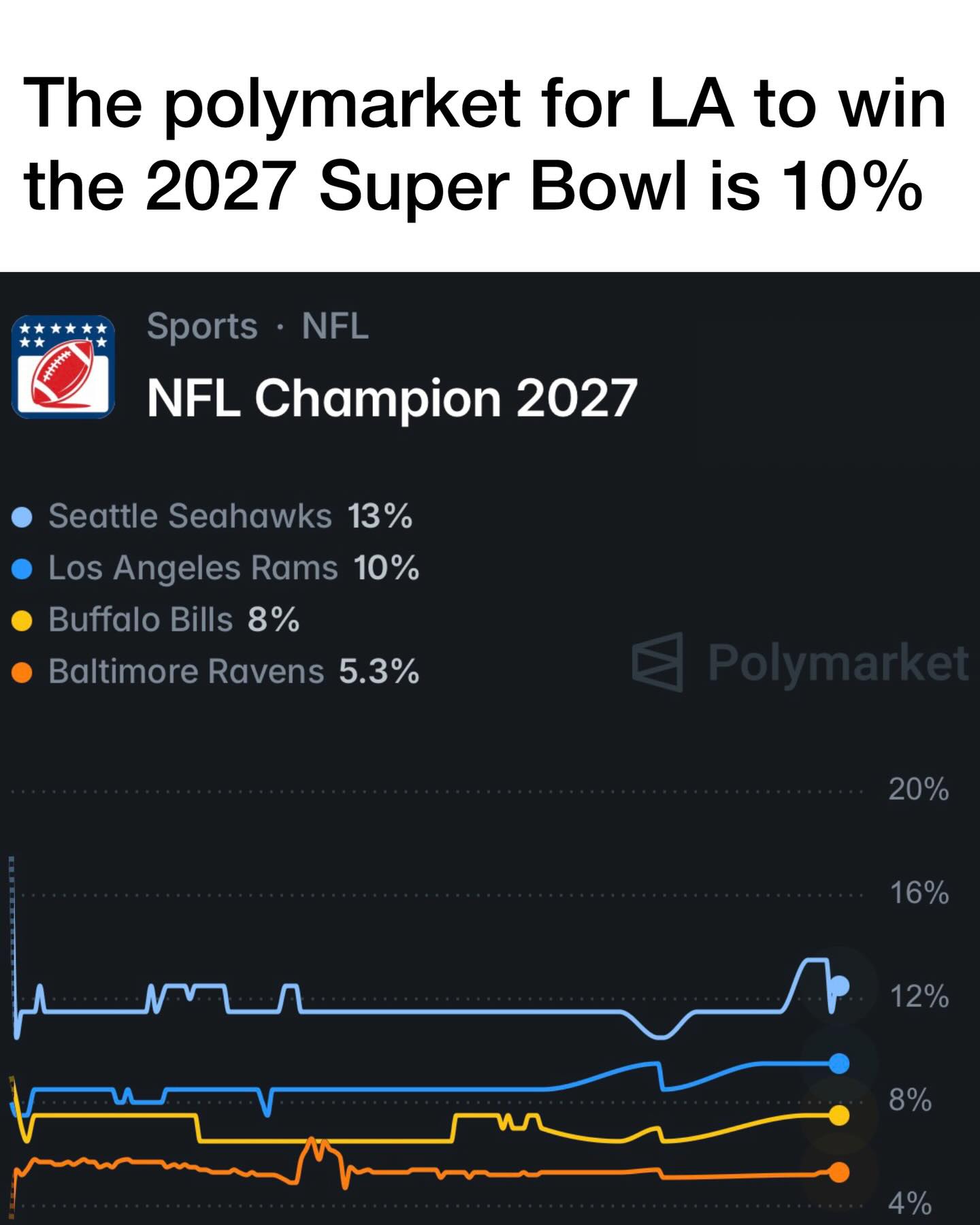Click the 12% axis label
The height and width of the screenshot is (1225, 980).
(918, 997)
